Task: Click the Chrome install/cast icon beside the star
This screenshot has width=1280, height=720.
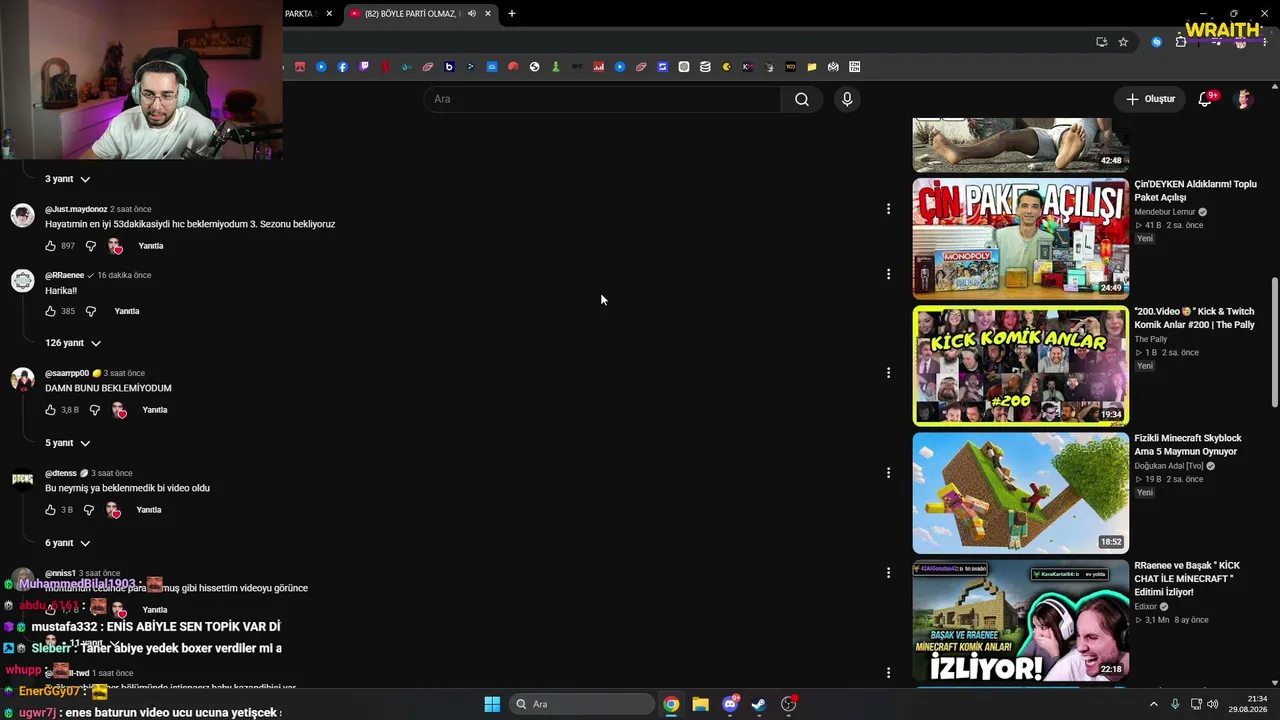Action: pos(1101,42)
